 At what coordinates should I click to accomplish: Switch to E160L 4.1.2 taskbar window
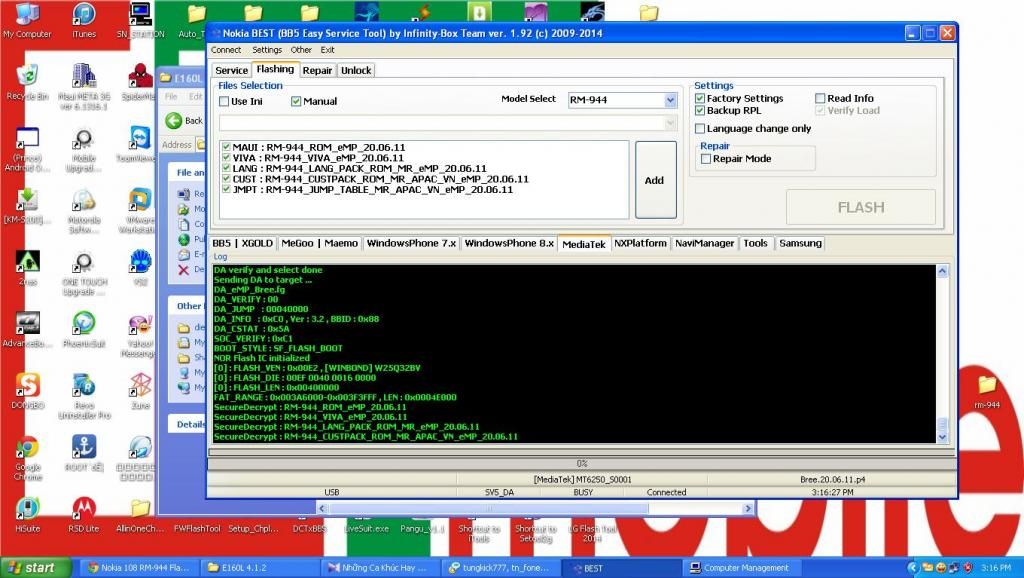click(261, 568)
